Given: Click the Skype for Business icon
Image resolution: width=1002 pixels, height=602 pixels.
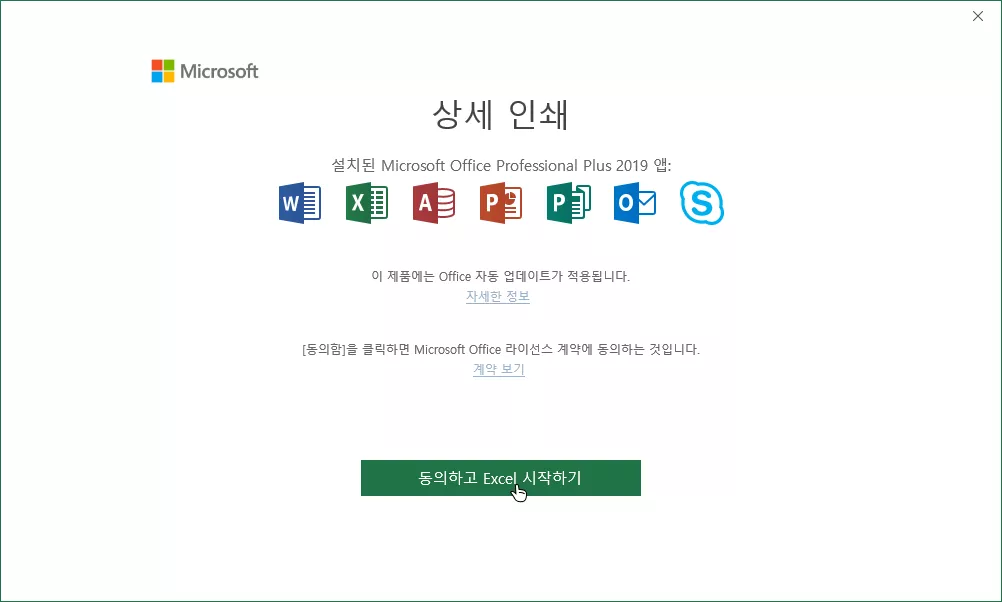Looking at the screenshot, I should coord(702,203).
